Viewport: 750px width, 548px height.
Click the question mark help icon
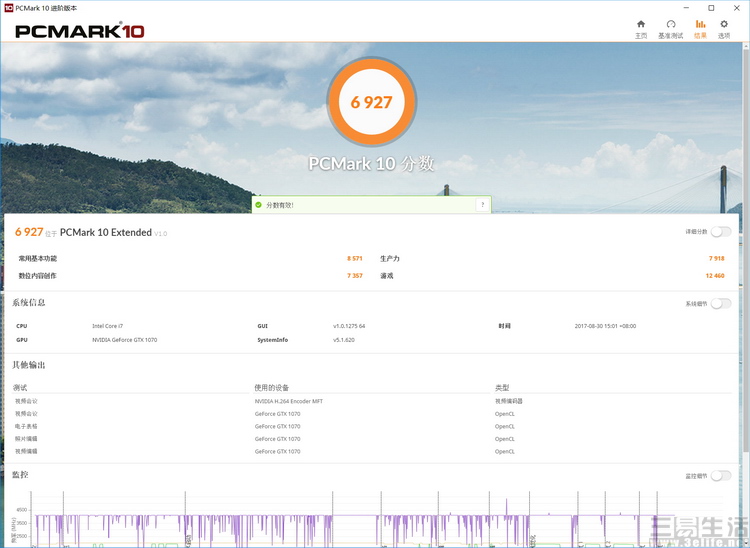483,205
